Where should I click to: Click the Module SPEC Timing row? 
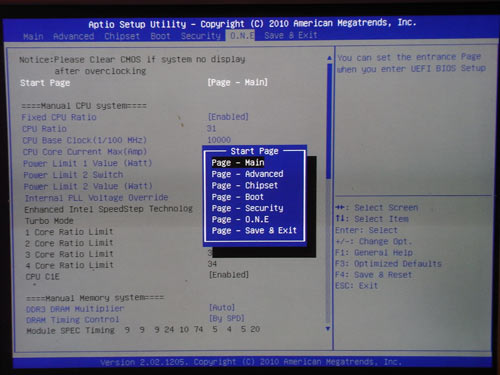(x=143, y=330)
